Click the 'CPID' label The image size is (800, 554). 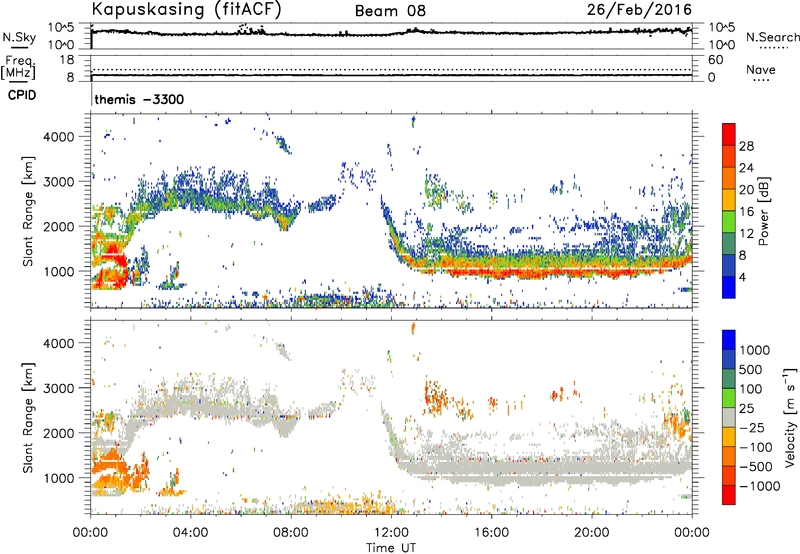coord(22,95)
